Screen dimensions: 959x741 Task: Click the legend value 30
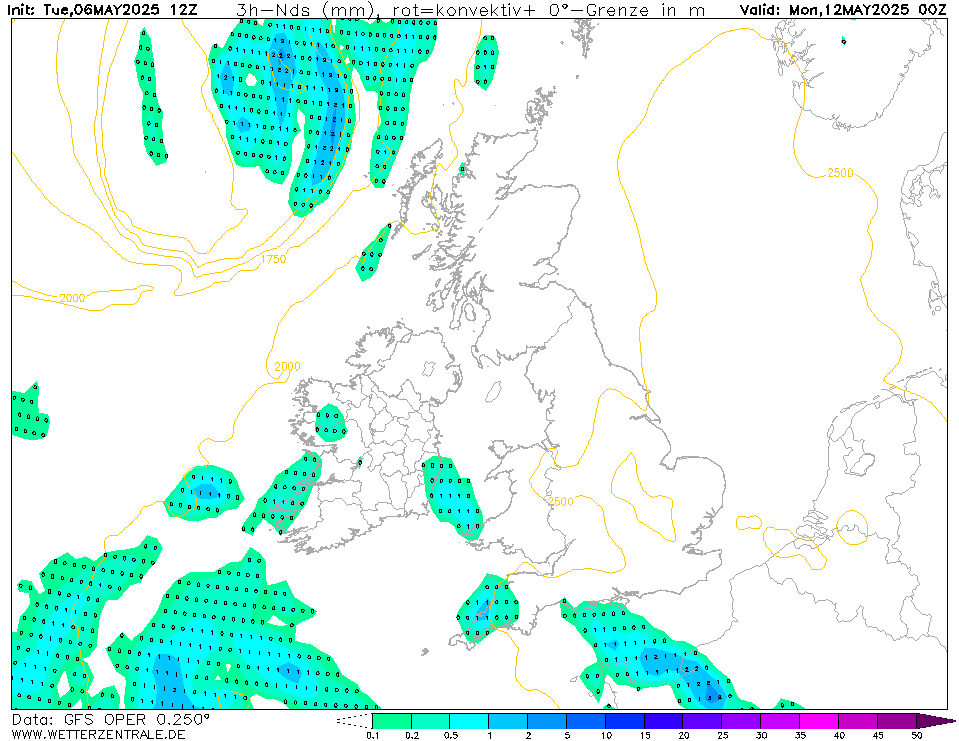(761, 735)
